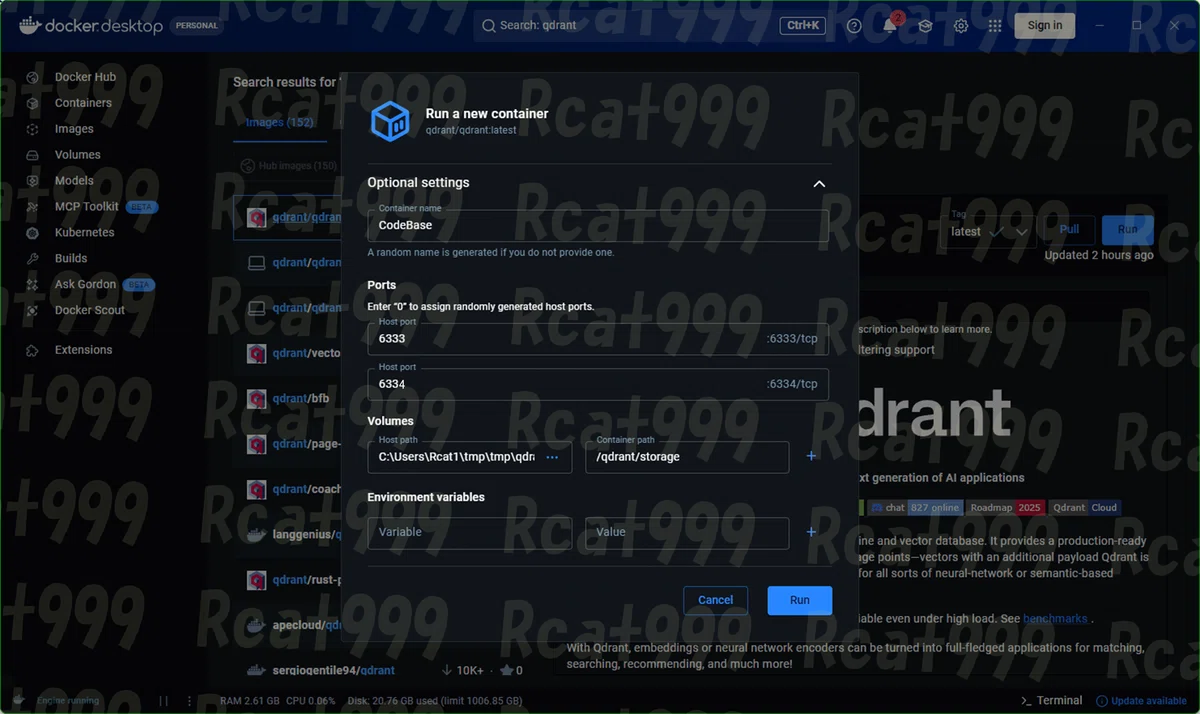Click the Docker Hub sidebar icon
The height and width of the screenshot is (714, 1200).
point(33,77)
